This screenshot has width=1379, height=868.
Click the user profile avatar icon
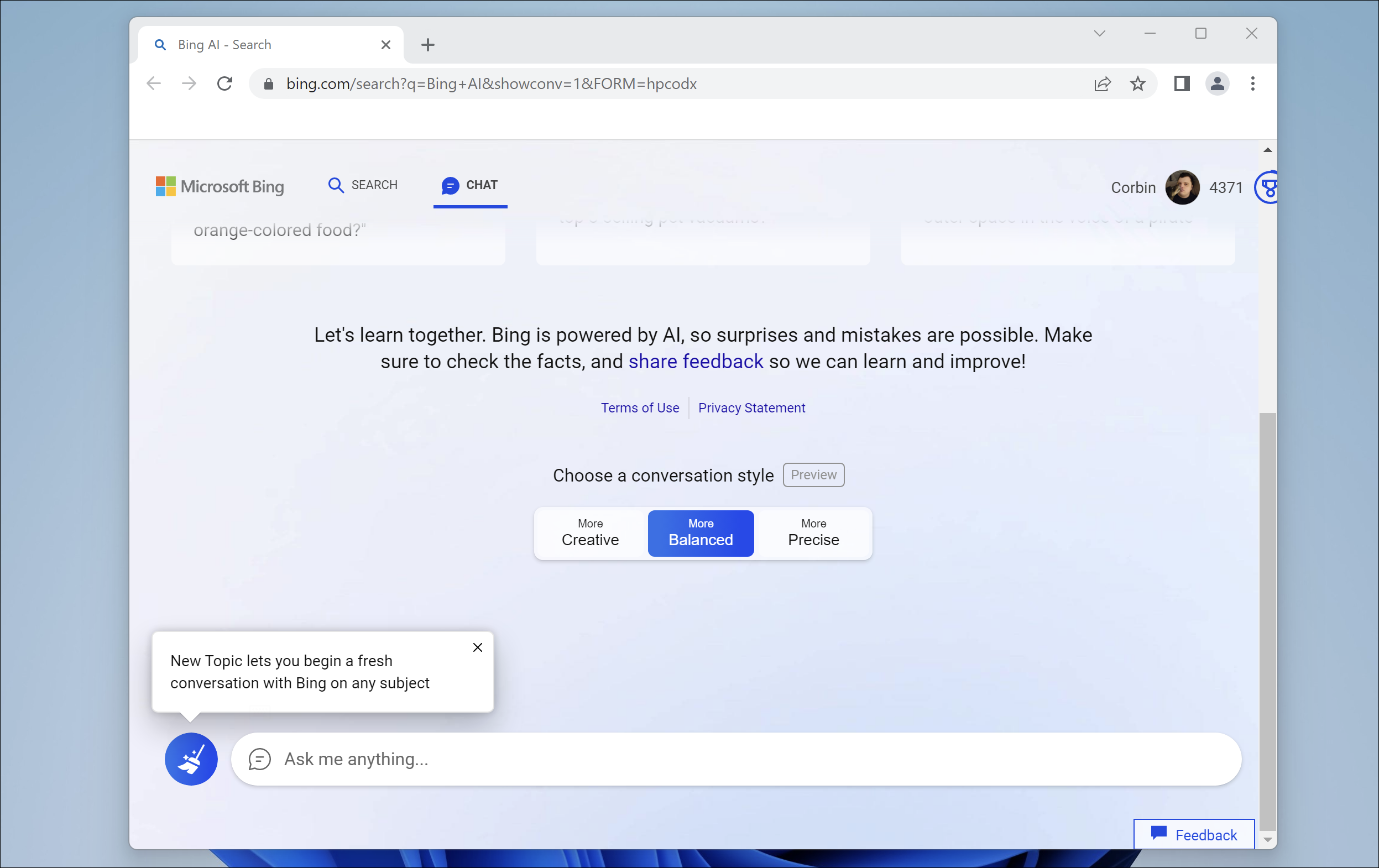click(1182, 187)
